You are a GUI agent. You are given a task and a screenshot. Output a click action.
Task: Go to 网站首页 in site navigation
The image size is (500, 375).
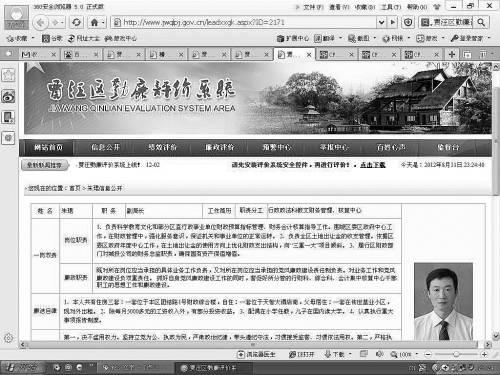48,147
